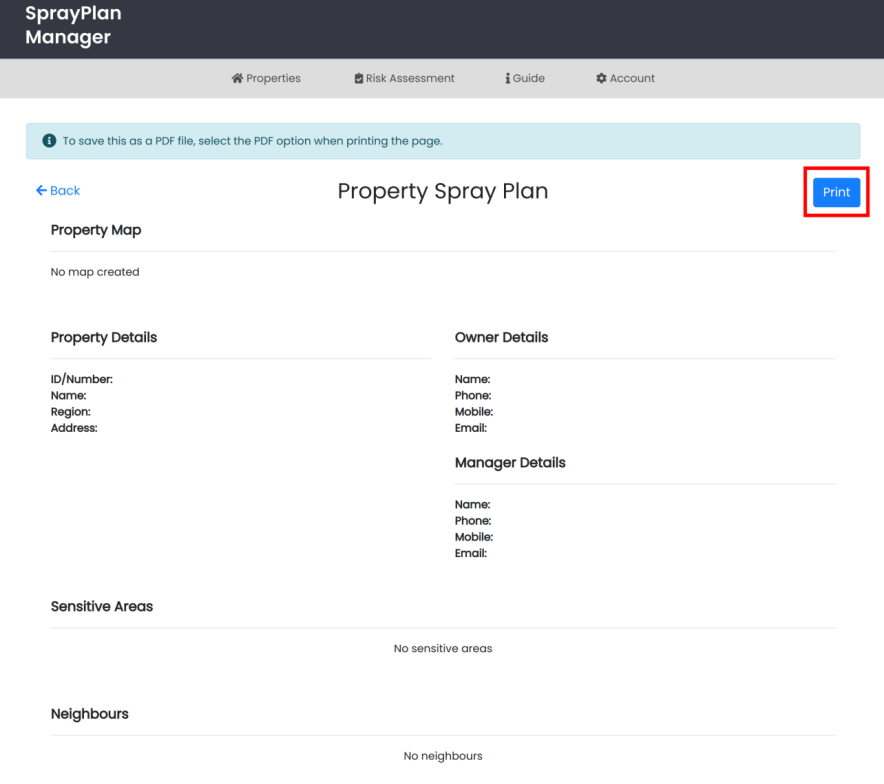
Task: Click the clipboard icon next to Risk Assessment
Action: pyautogui.click(x=358, y=78)
